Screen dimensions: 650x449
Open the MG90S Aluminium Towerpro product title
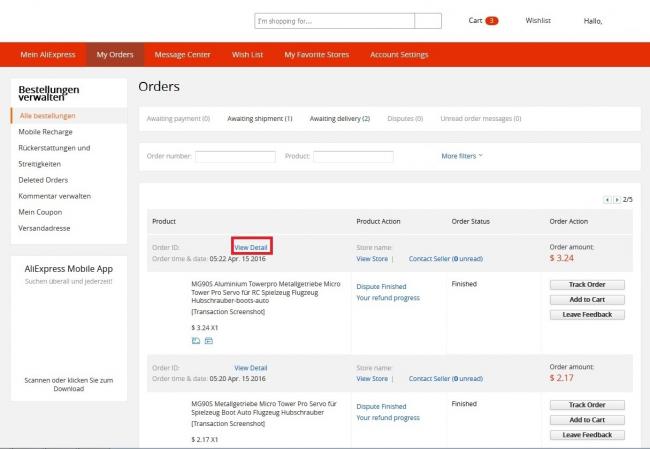click(x=266, y=292)
